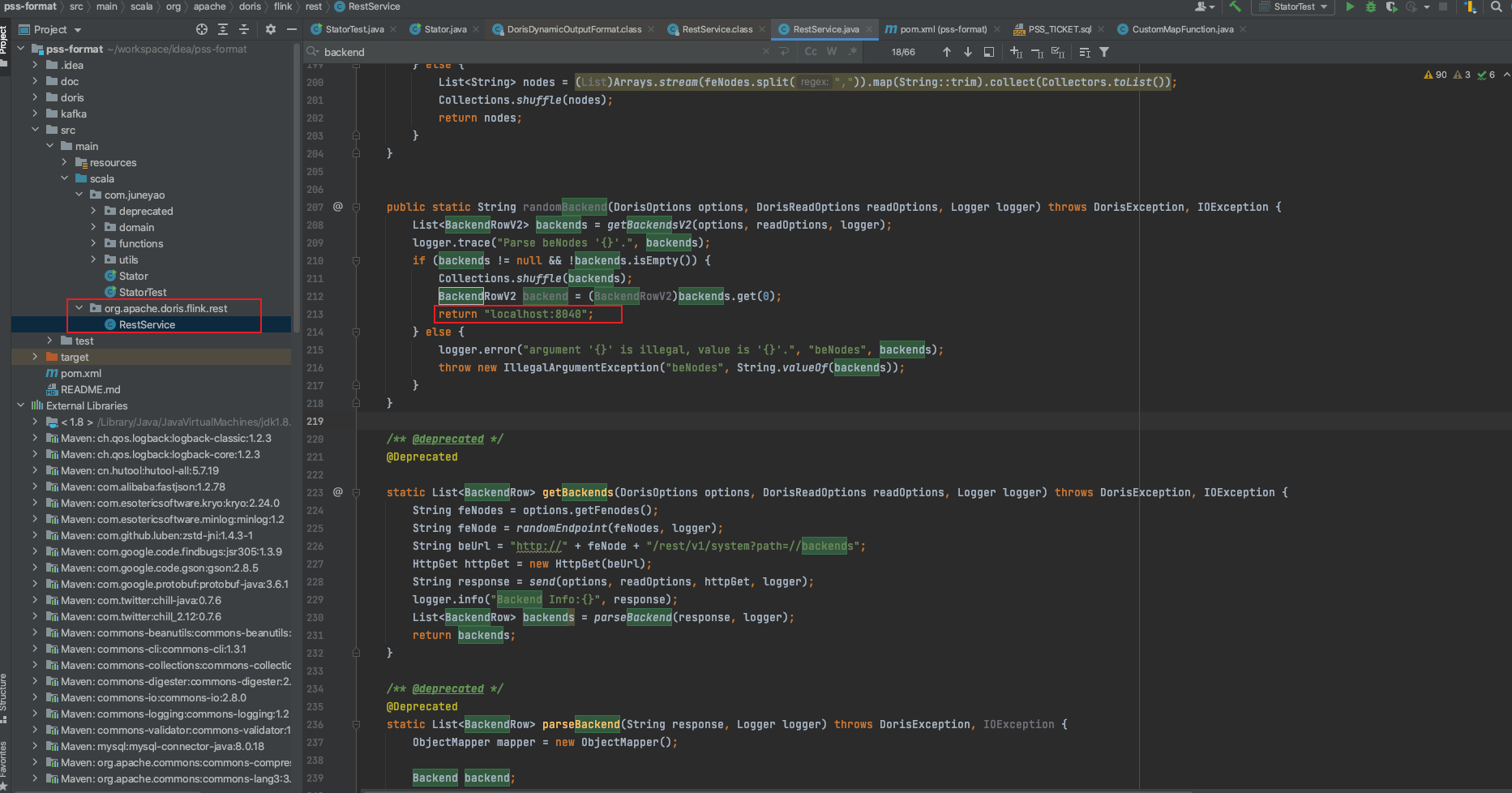Screen dimensions: 1512x793
Task: Open Project panel settings gear
Action: 271,29
